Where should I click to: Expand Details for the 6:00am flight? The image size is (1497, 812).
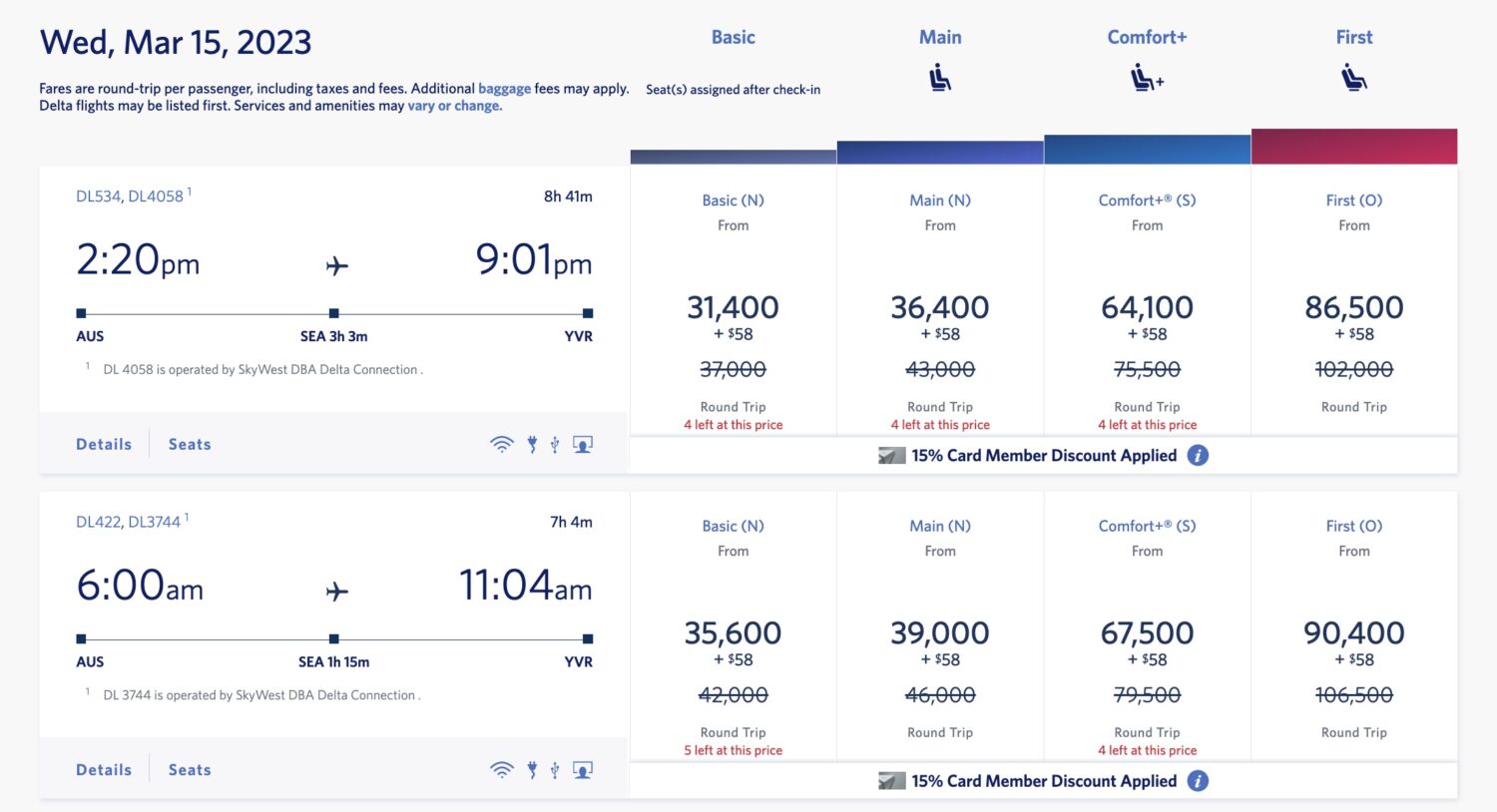tap(104, 769)
